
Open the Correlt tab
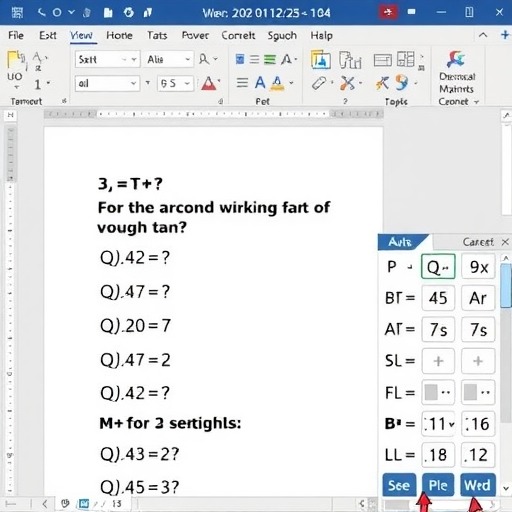pyautogui.click(x=238, y=35)
